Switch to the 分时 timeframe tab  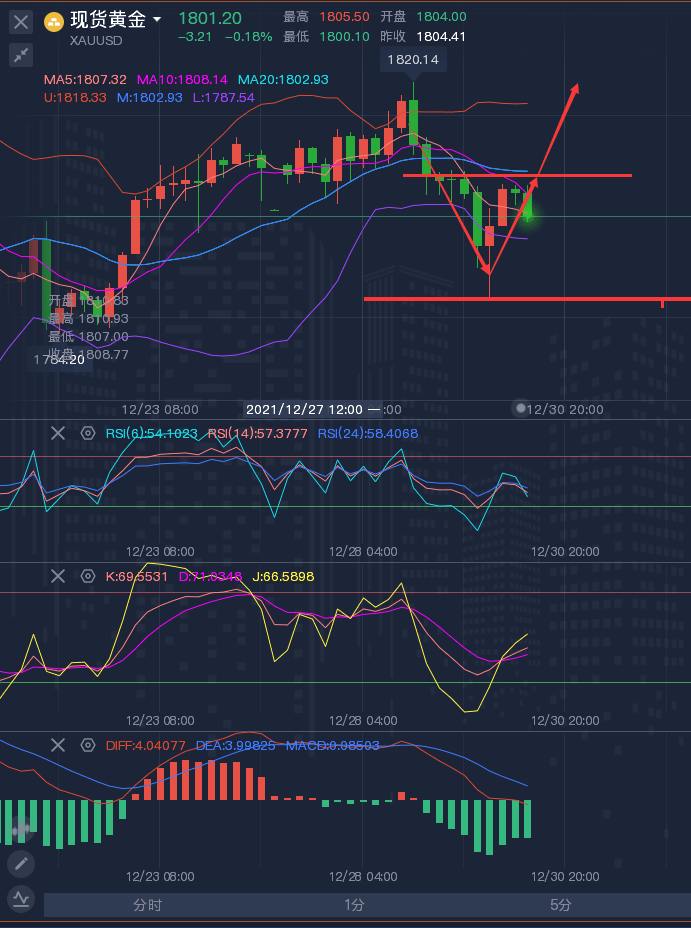click(147, 905)
